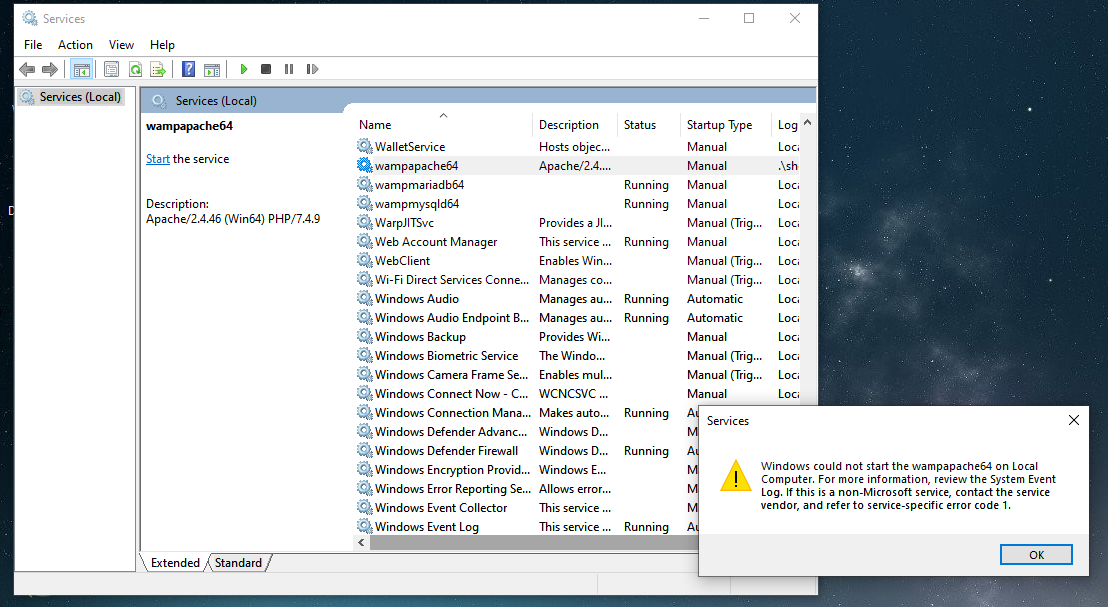The image size is (1108, 607).
Task: Click the Back arrow toolbar icon
Action: pos(27,69)
